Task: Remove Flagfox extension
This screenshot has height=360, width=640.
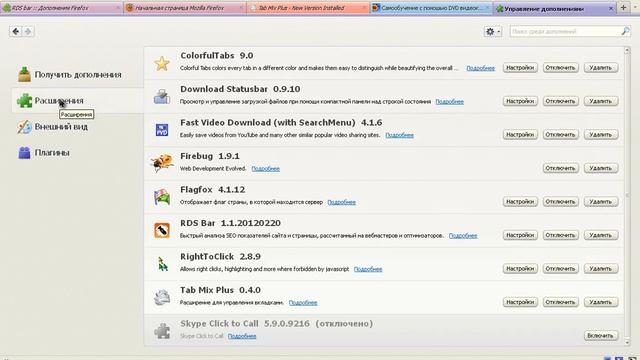Action: [x=601, y=201]
